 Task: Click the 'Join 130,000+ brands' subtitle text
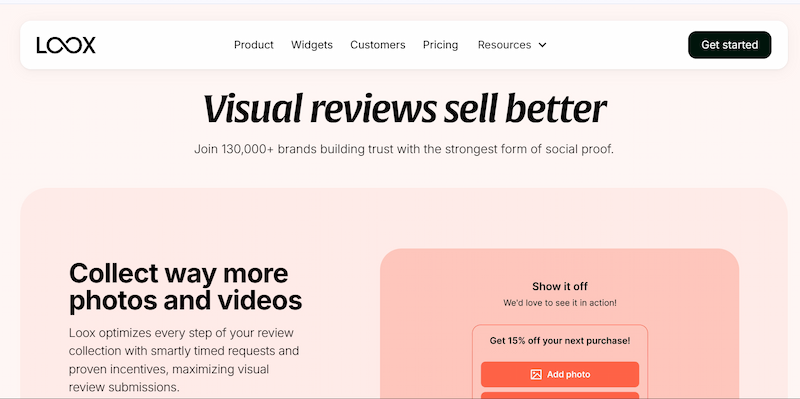(404, 149)
